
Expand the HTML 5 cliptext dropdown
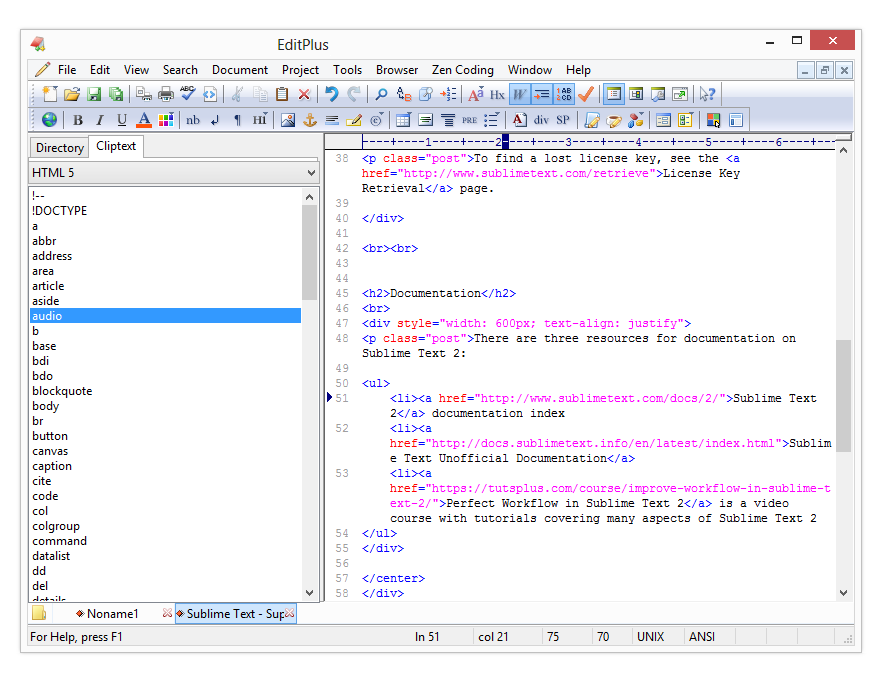click(310, 173)
